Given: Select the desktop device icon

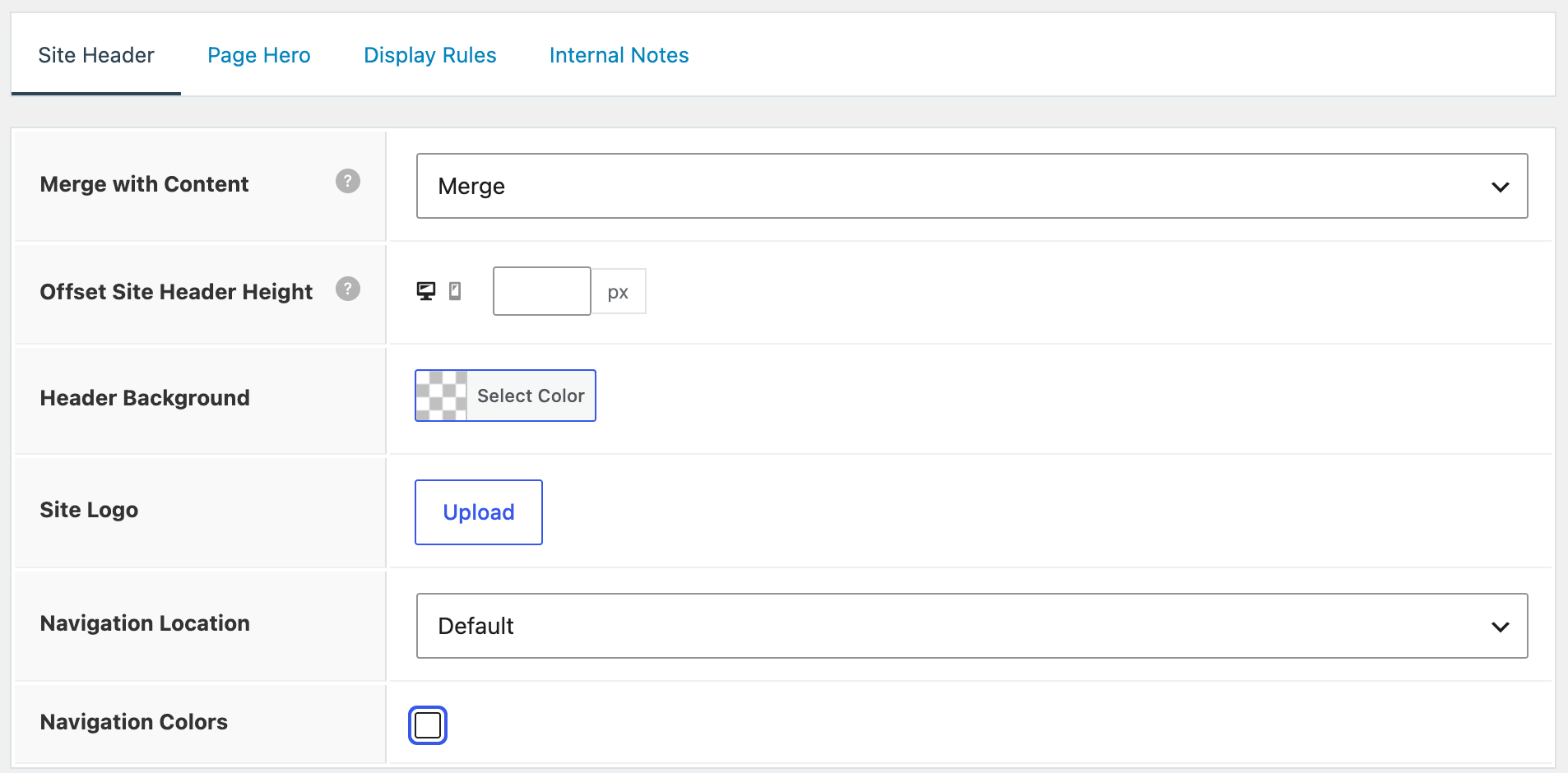Looking at the screenshot, I should pyautogui.click(x=426, y=291).
